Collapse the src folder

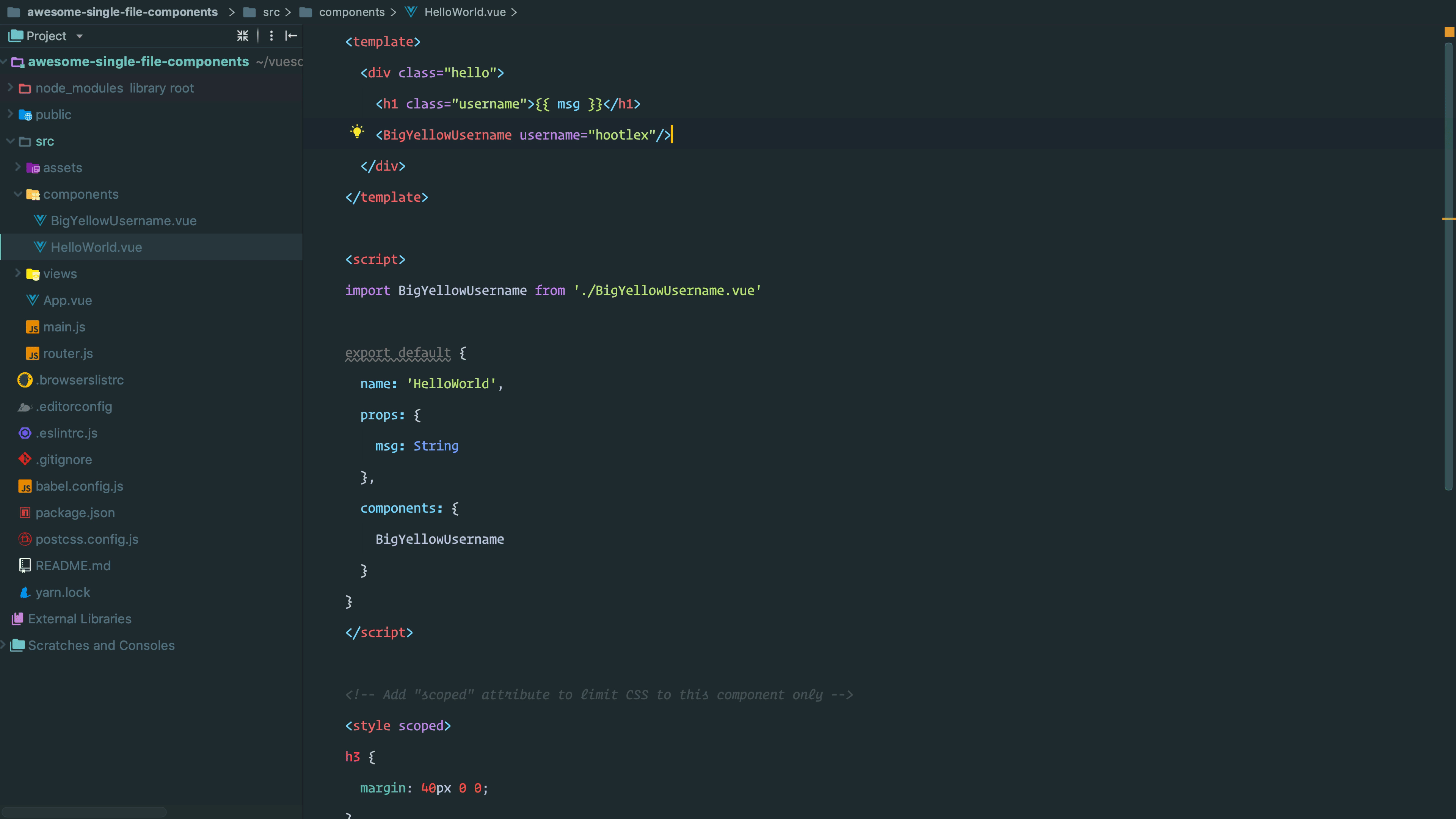pos(10,141)
